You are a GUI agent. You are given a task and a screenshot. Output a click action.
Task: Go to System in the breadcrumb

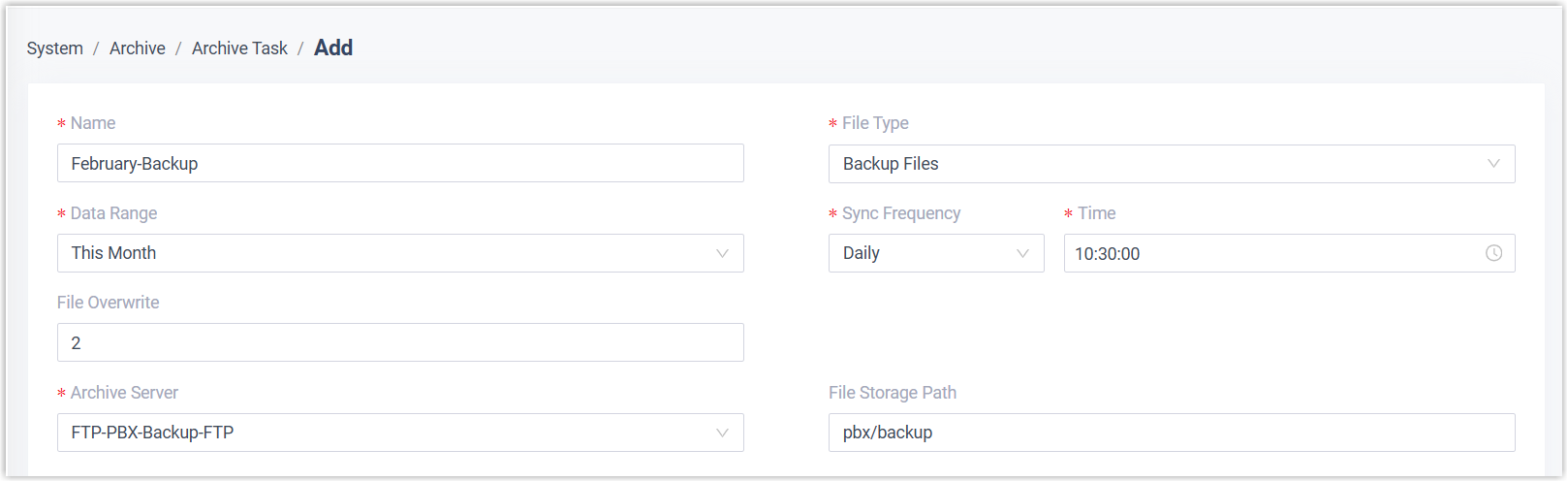(x=55, y=48)
